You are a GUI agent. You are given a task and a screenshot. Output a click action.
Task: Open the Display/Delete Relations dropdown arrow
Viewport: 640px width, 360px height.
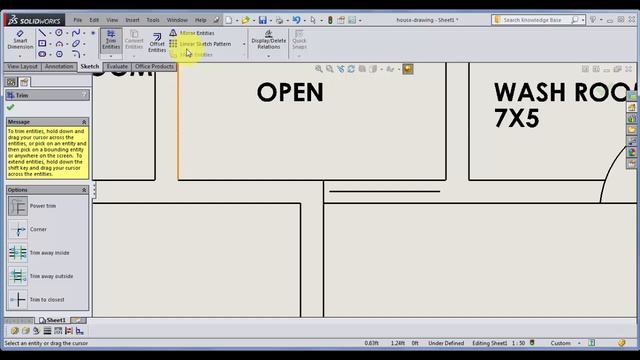pyautogui.click(x=269, y=56)
